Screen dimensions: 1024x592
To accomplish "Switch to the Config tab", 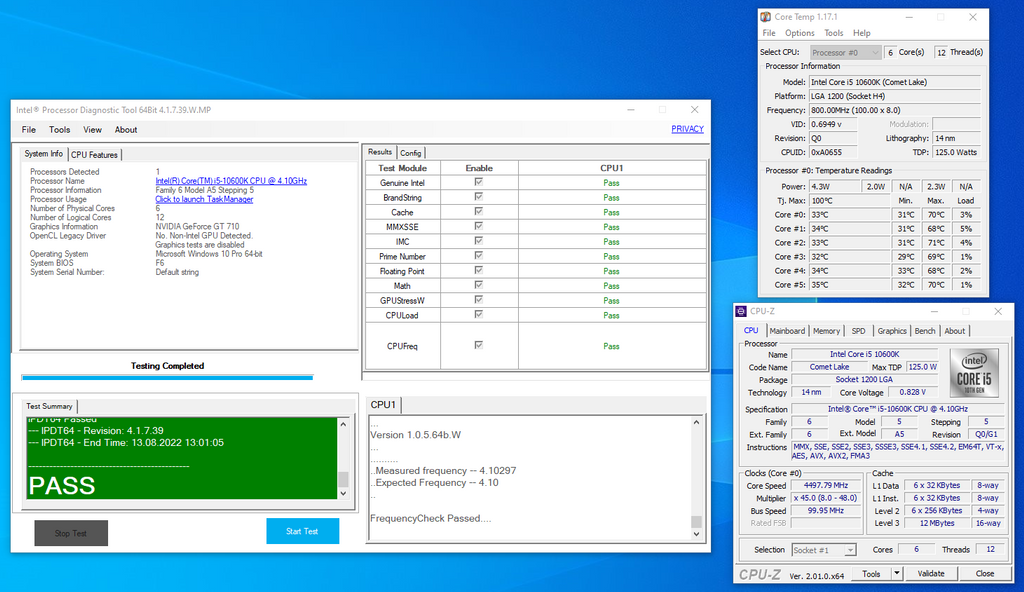I will pyautogui.click(x=410, y=153).
